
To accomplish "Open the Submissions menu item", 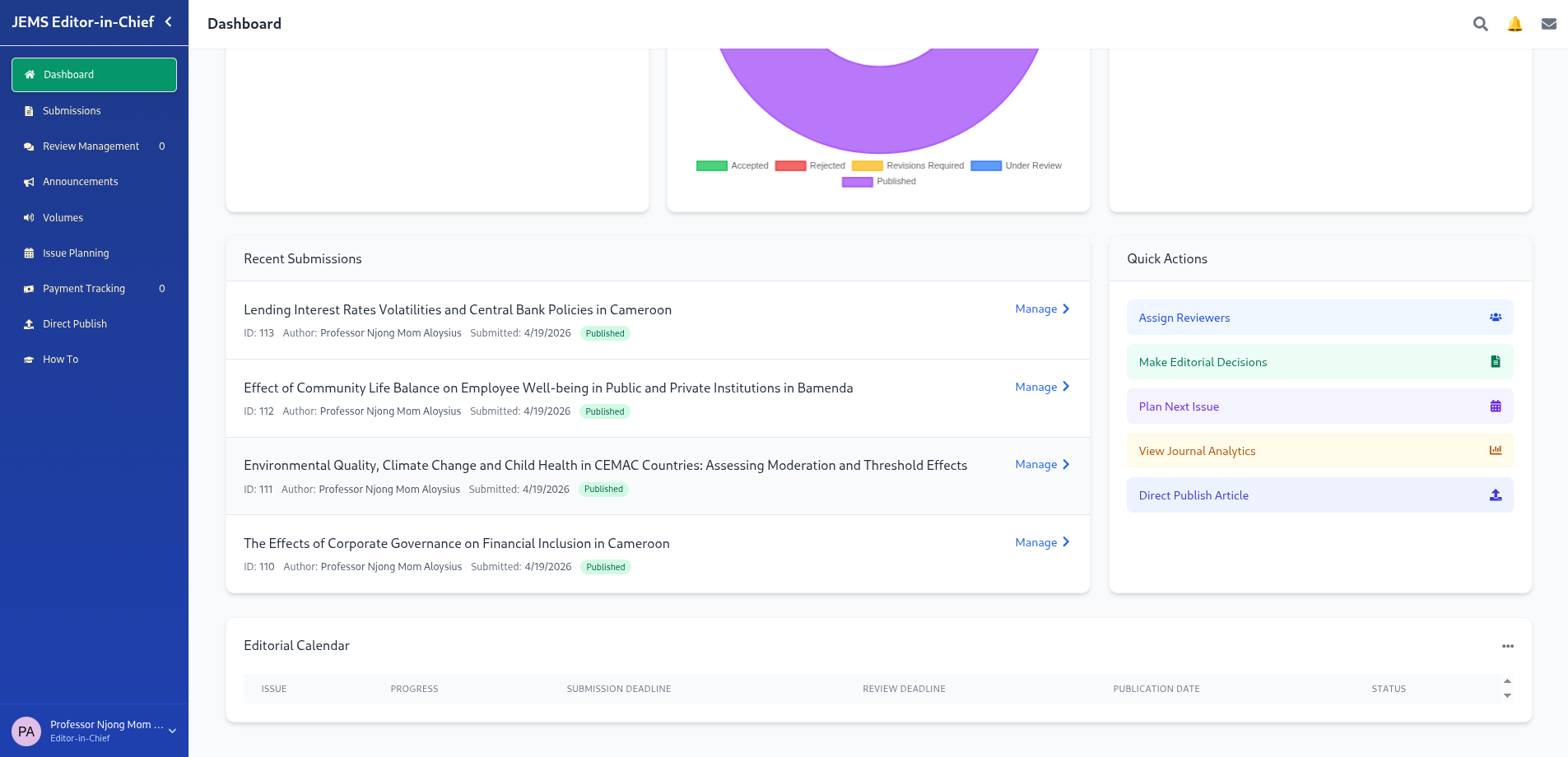I will point(94,110).
